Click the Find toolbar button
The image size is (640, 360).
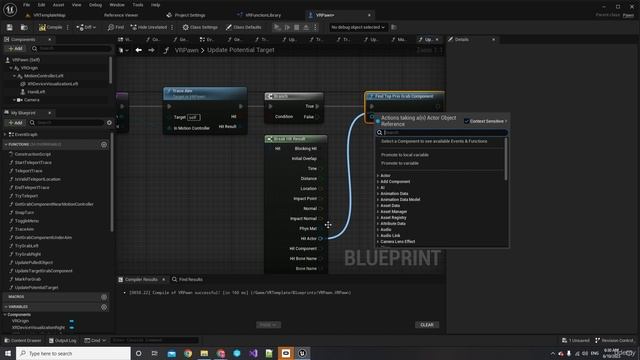click(116, 27)
